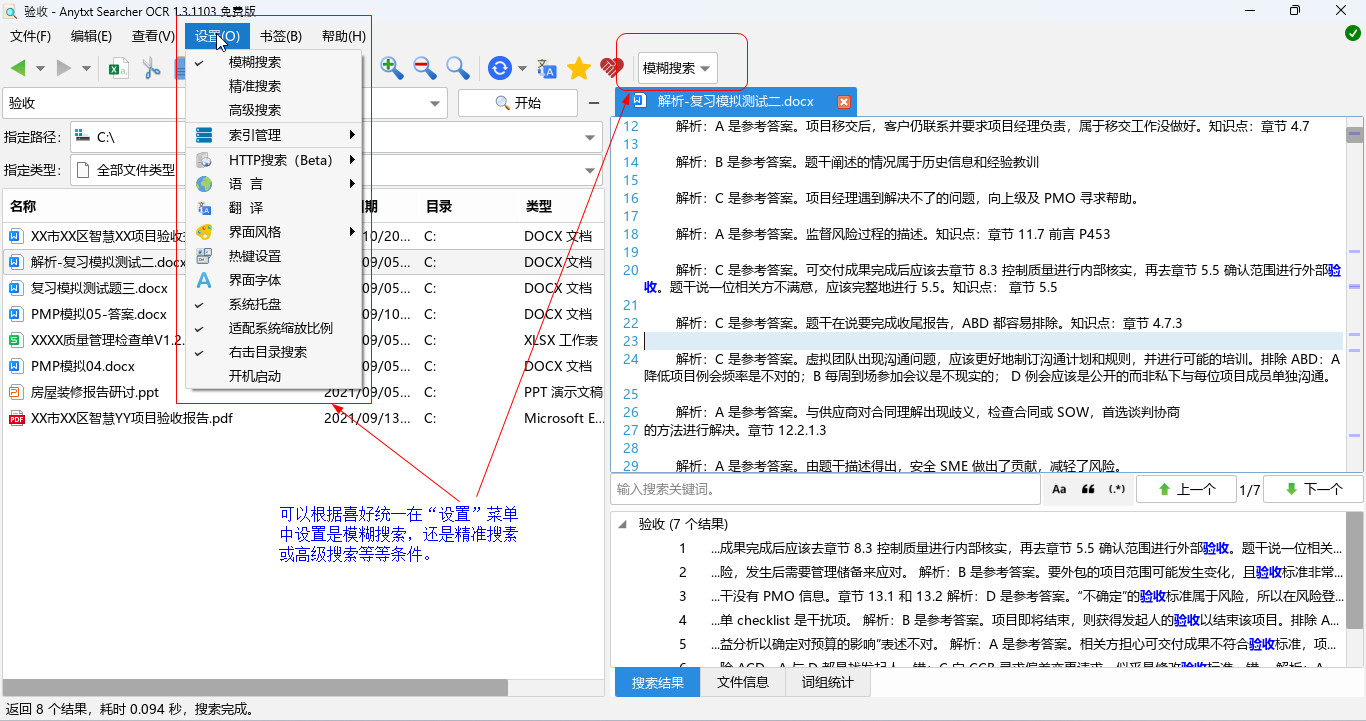1366x721 pixels.
Task: Enable regex matching with the (.*) toggle
Action: click(1118, 489)
